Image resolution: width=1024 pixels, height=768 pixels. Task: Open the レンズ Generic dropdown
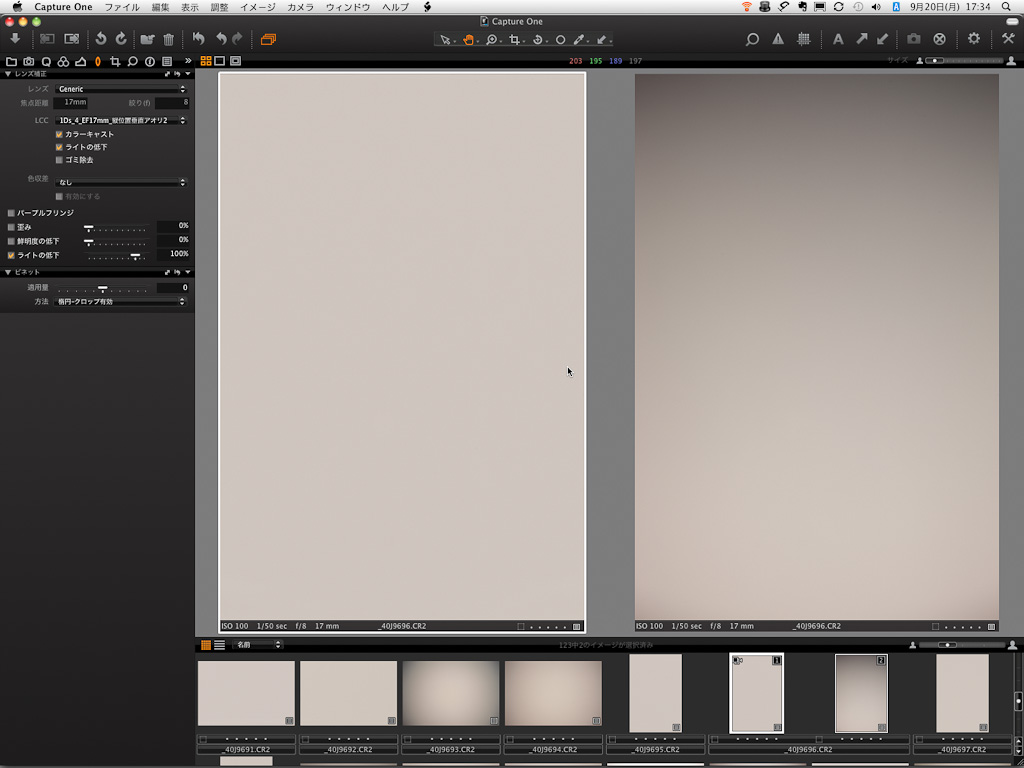click(120, 89)
